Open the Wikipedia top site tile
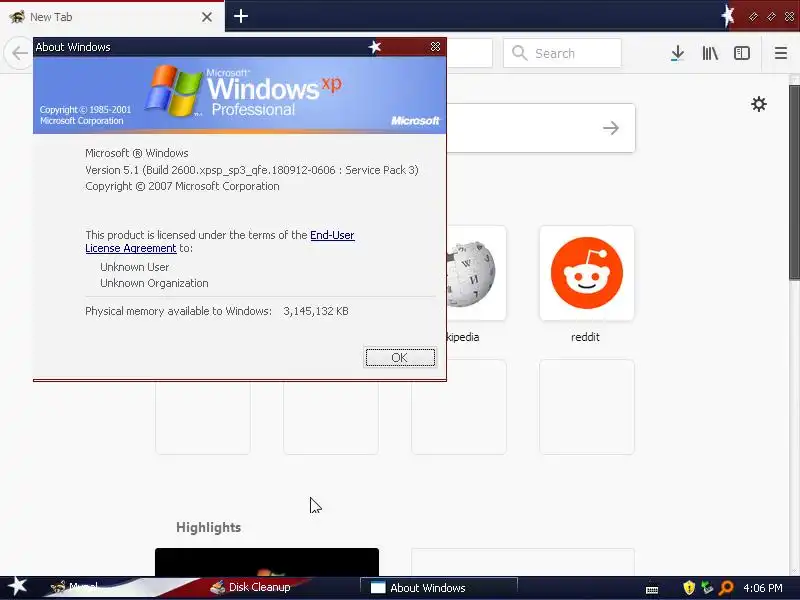Viewport: 800px width, 600px height. click(476, 273)
